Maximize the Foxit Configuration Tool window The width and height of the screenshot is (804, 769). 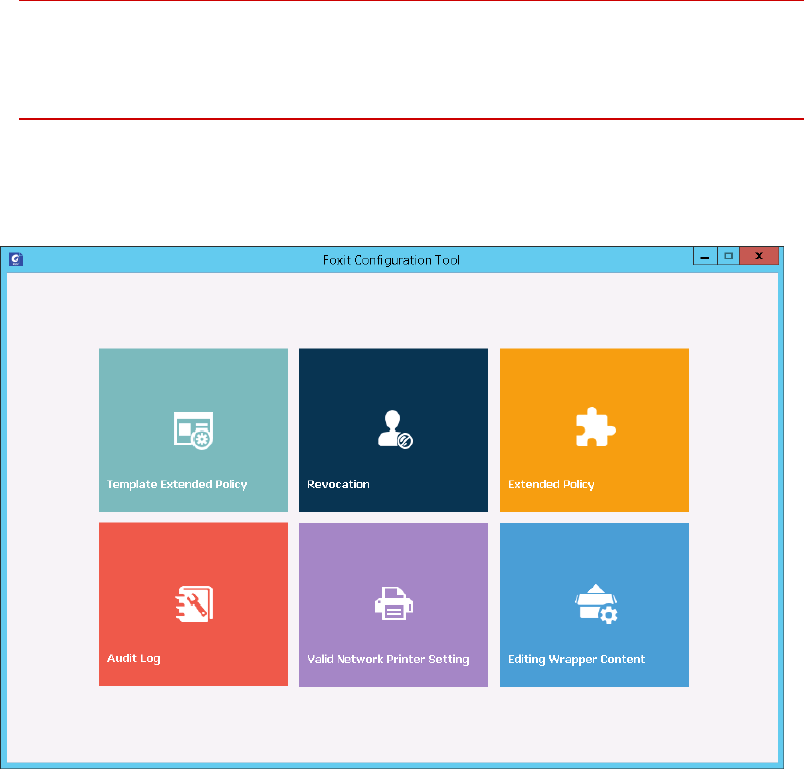click(x=728, y=256)
